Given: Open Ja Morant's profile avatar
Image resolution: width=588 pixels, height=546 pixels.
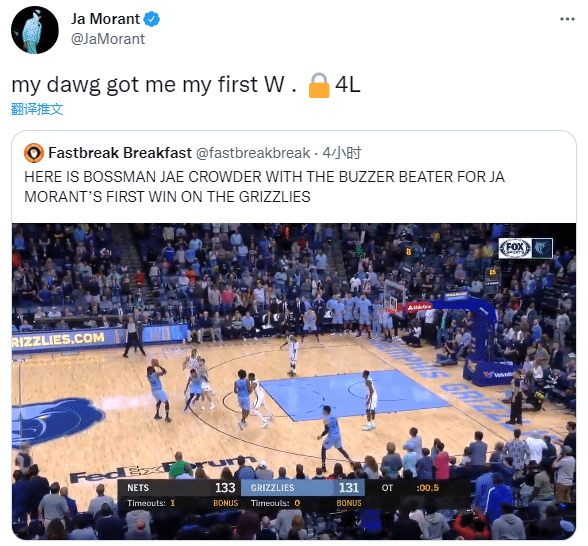Looking at the screenshot, I should click(x=35, y=30).
